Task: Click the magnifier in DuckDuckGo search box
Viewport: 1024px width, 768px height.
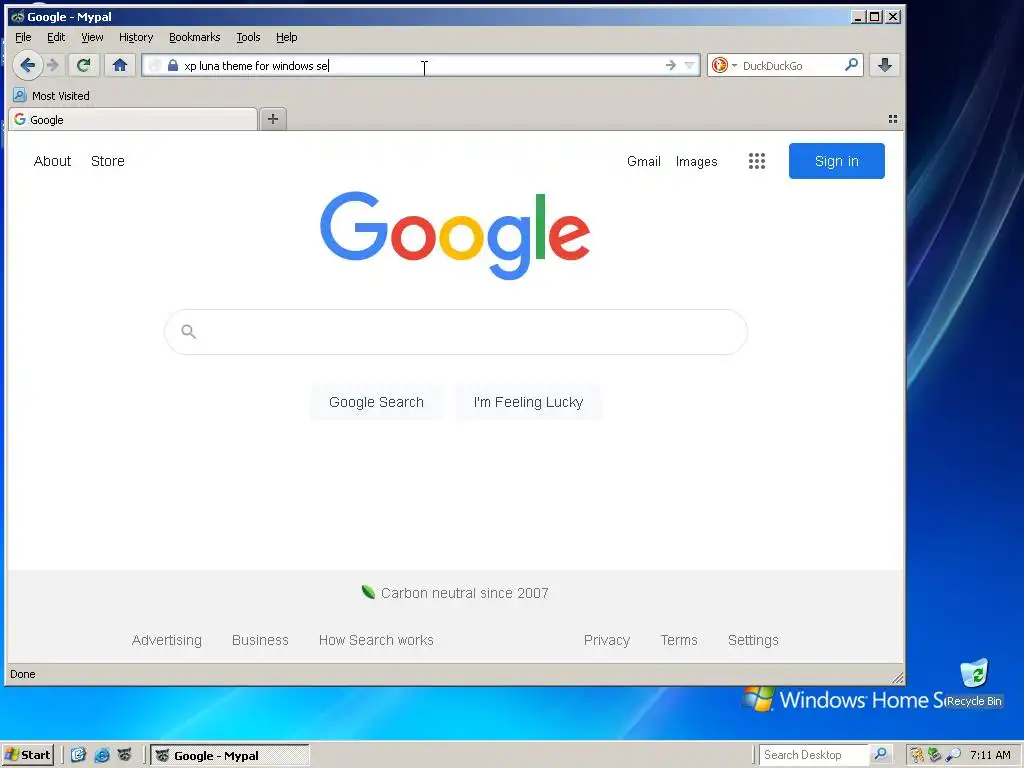Action: pyautogui.click(x=851, y=65)
